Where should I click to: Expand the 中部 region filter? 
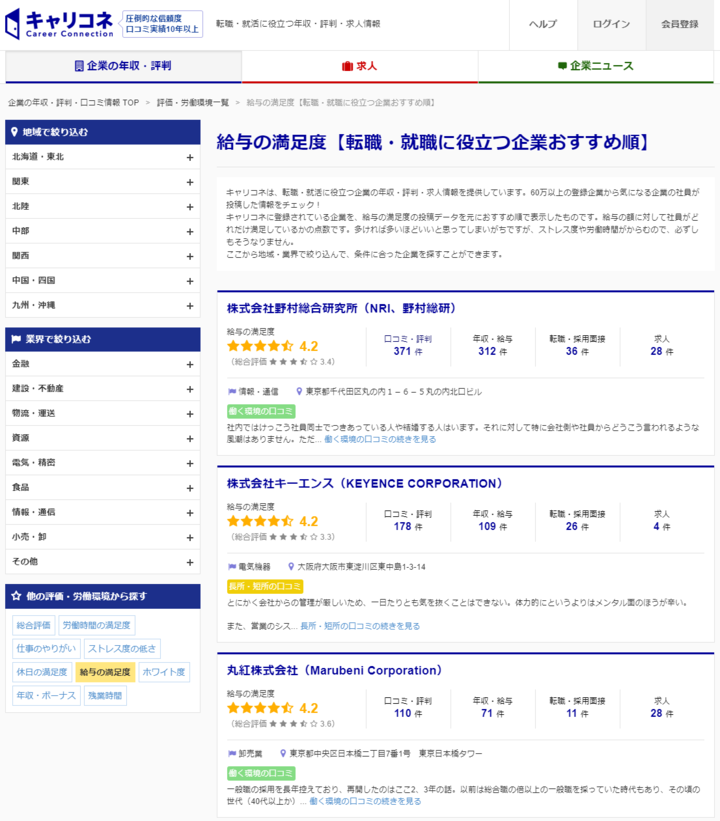pyautogui.click(x=103, y=231)
